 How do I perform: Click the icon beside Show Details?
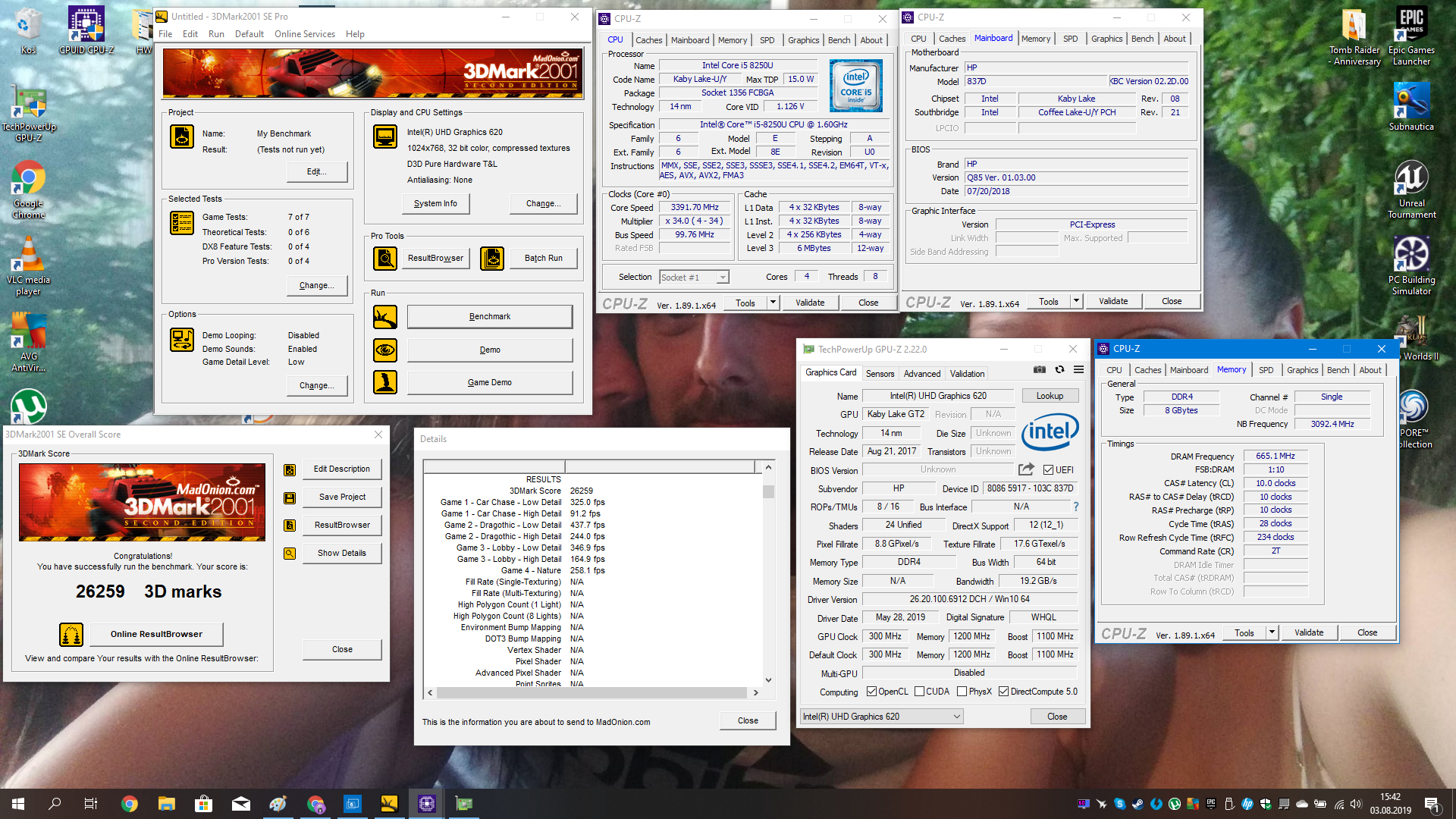(x=290, y=554)
